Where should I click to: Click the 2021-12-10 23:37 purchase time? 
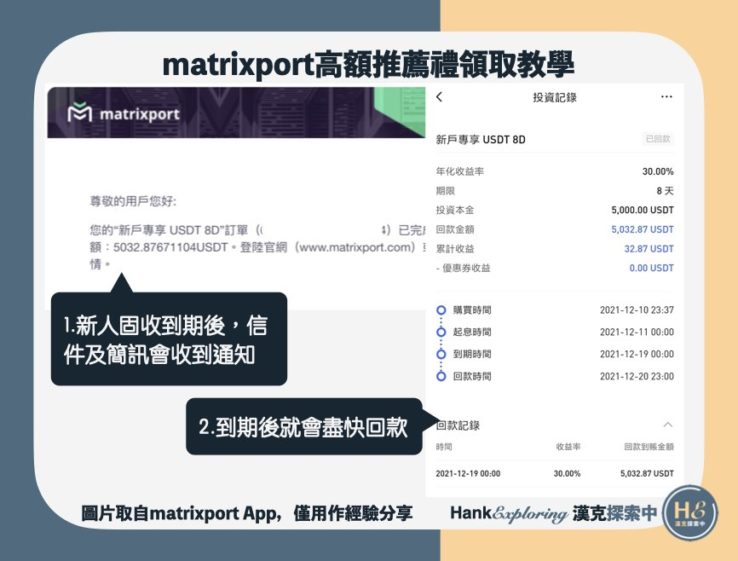tap(637, 310)
